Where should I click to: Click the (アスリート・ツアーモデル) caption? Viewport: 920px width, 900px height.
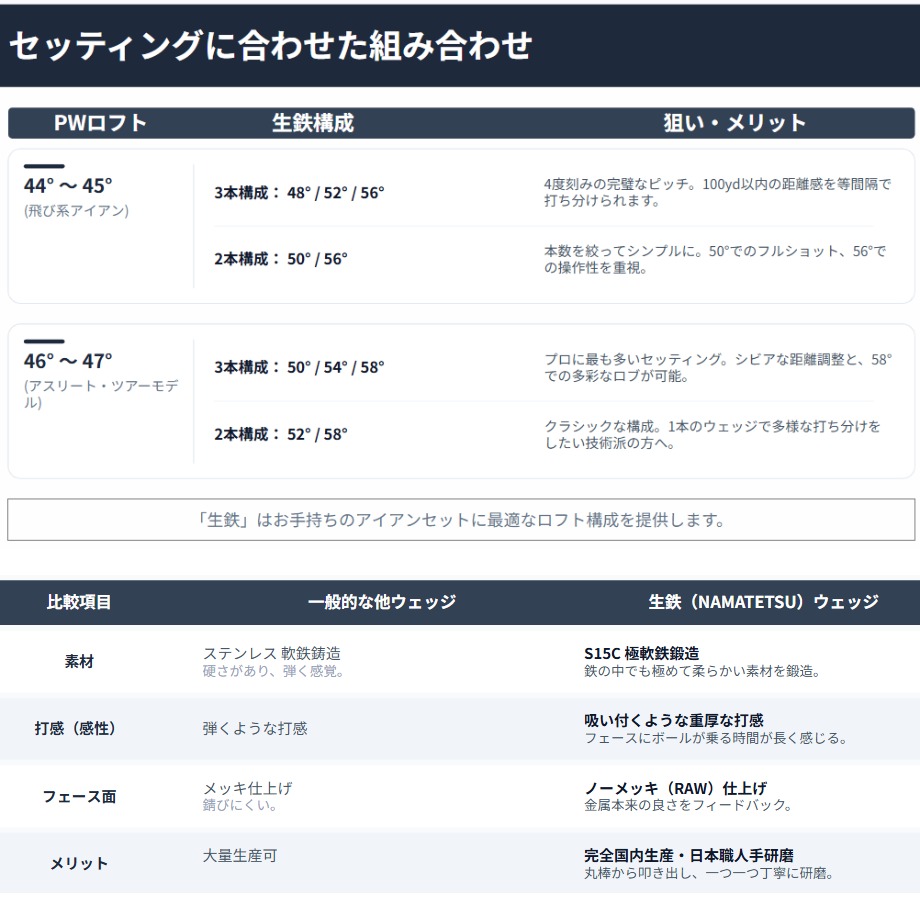coord(100,394)
